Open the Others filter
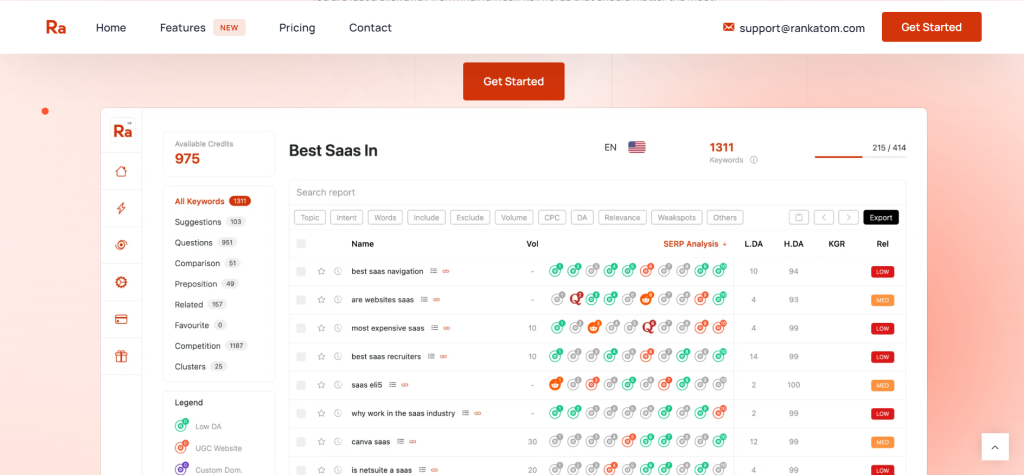The height and width of the screenshot is (475, 1024). (x=725, y=218)
